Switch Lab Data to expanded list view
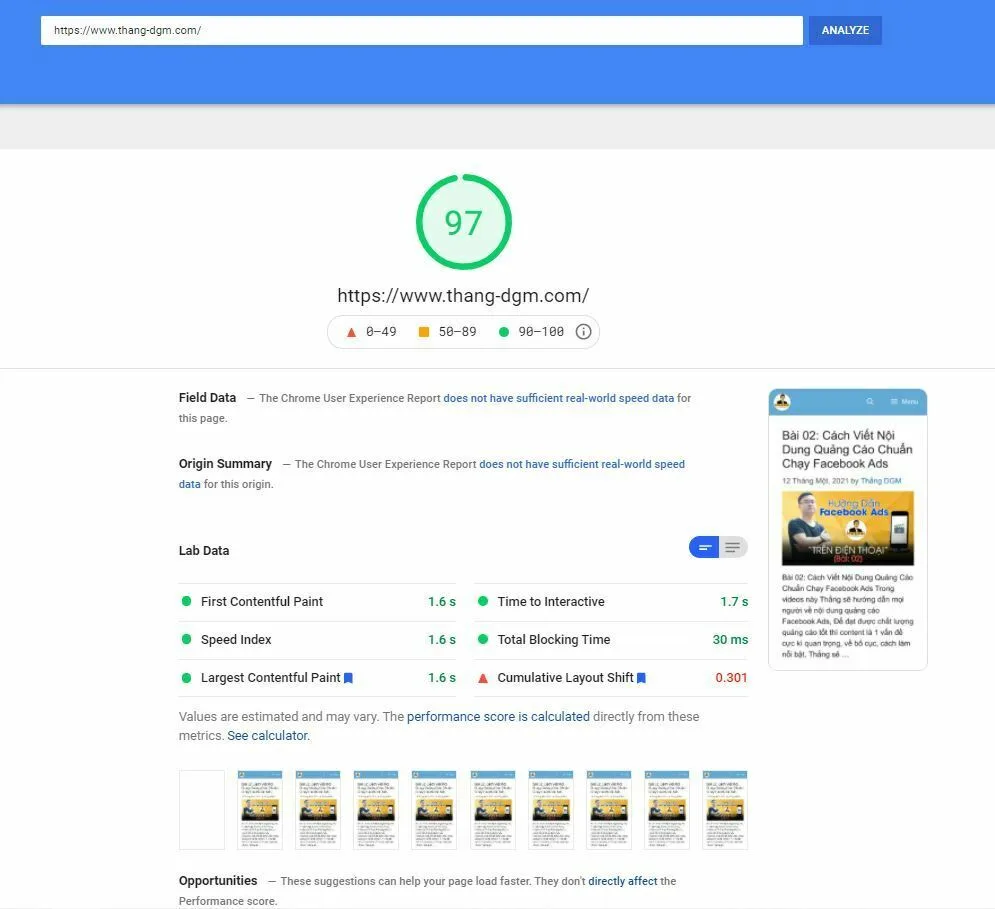Viewport: 995px width, 909px height. (x=733, y=547)
